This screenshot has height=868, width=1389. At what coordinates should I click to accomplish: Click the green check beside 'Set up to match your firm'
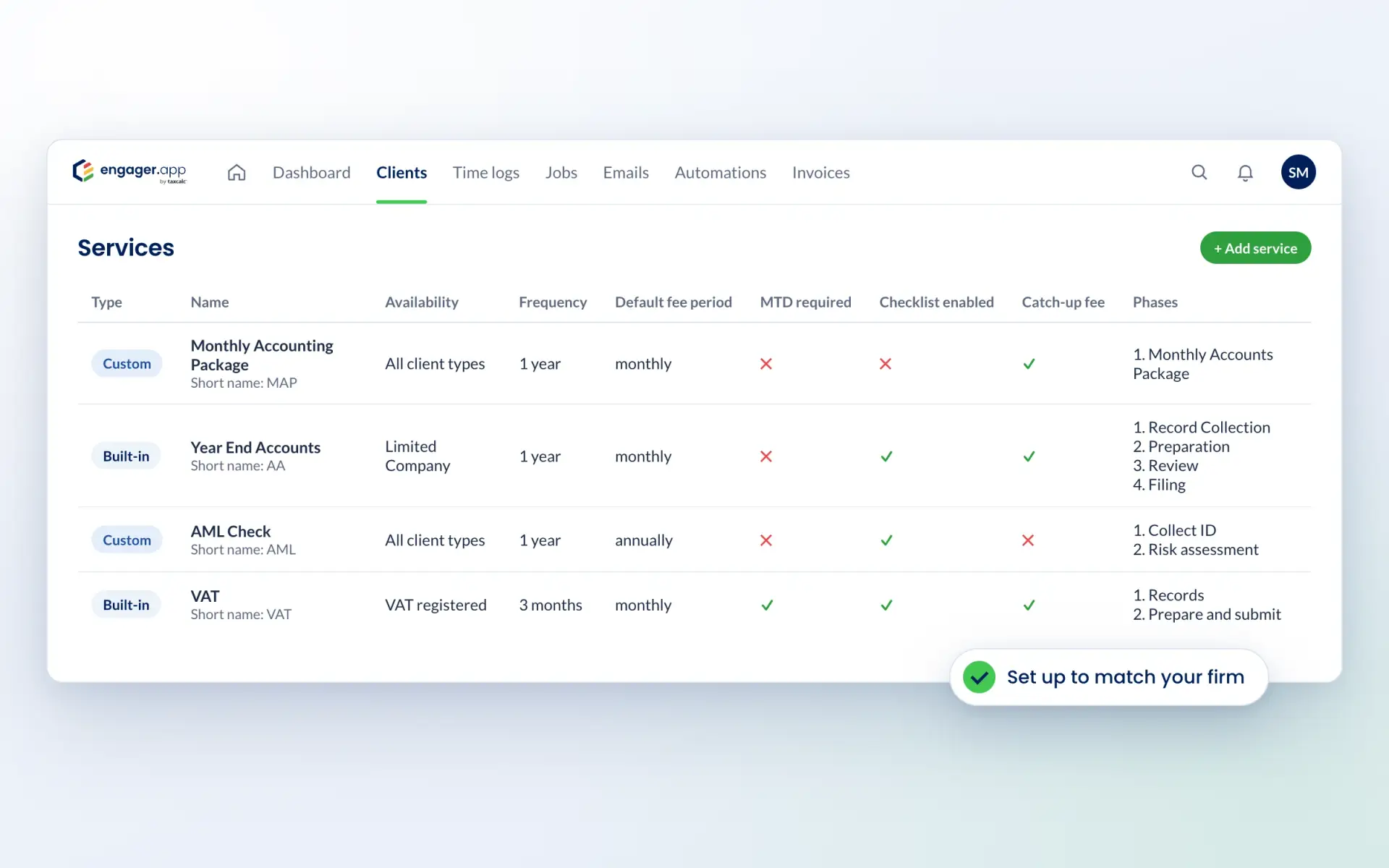point(979,677)
